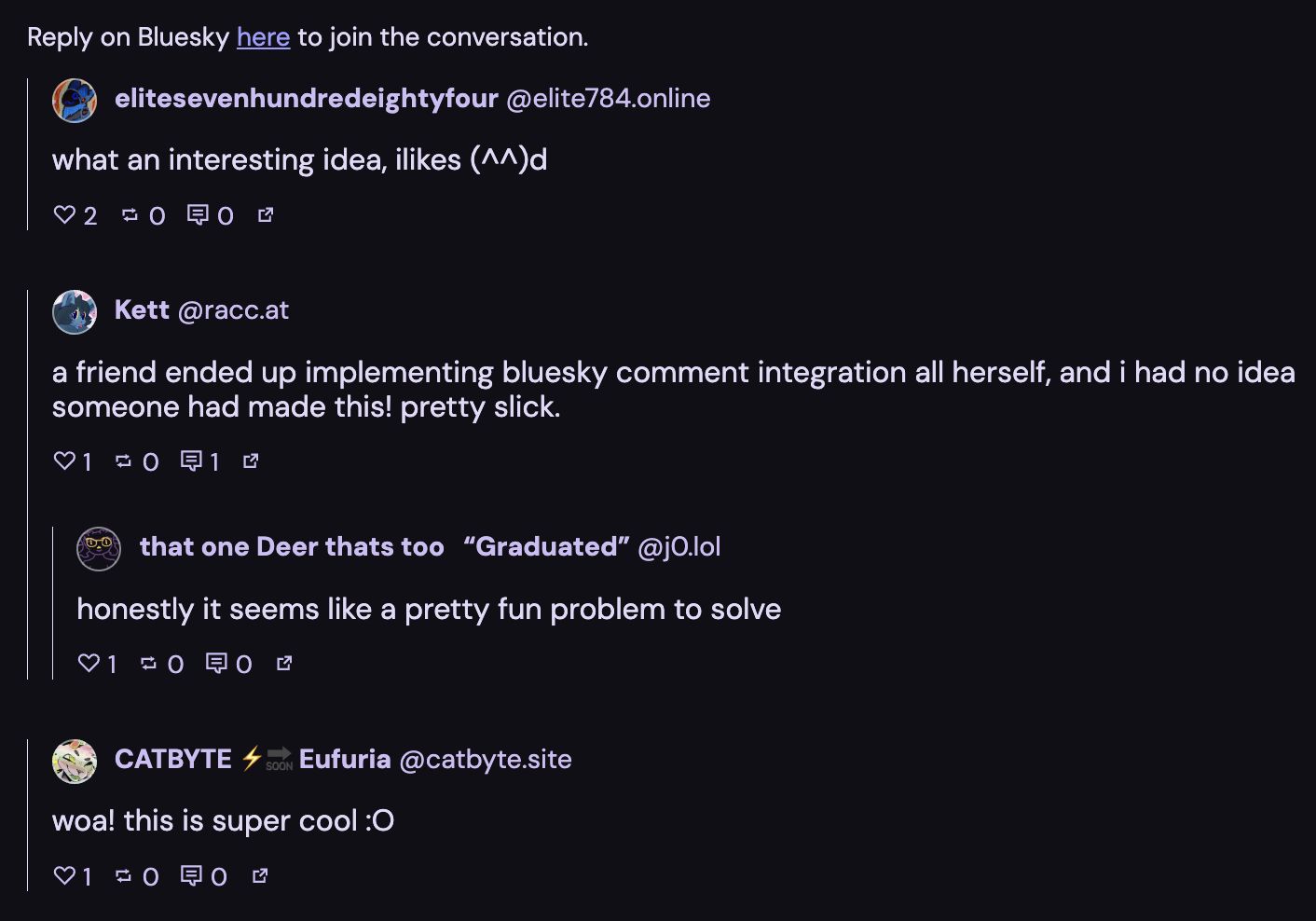Click the external link icon on Kett's post

[250, 460]
